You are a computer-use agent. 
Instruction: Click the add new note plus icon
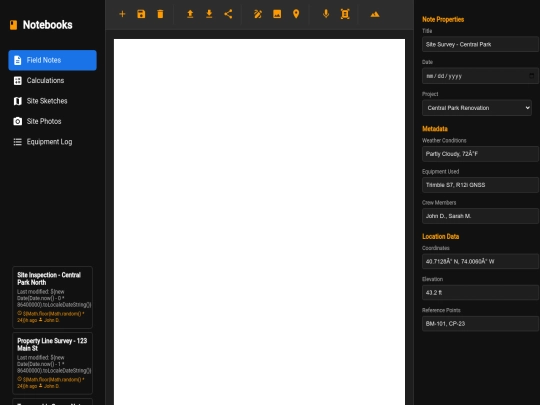tap(122, 14)
